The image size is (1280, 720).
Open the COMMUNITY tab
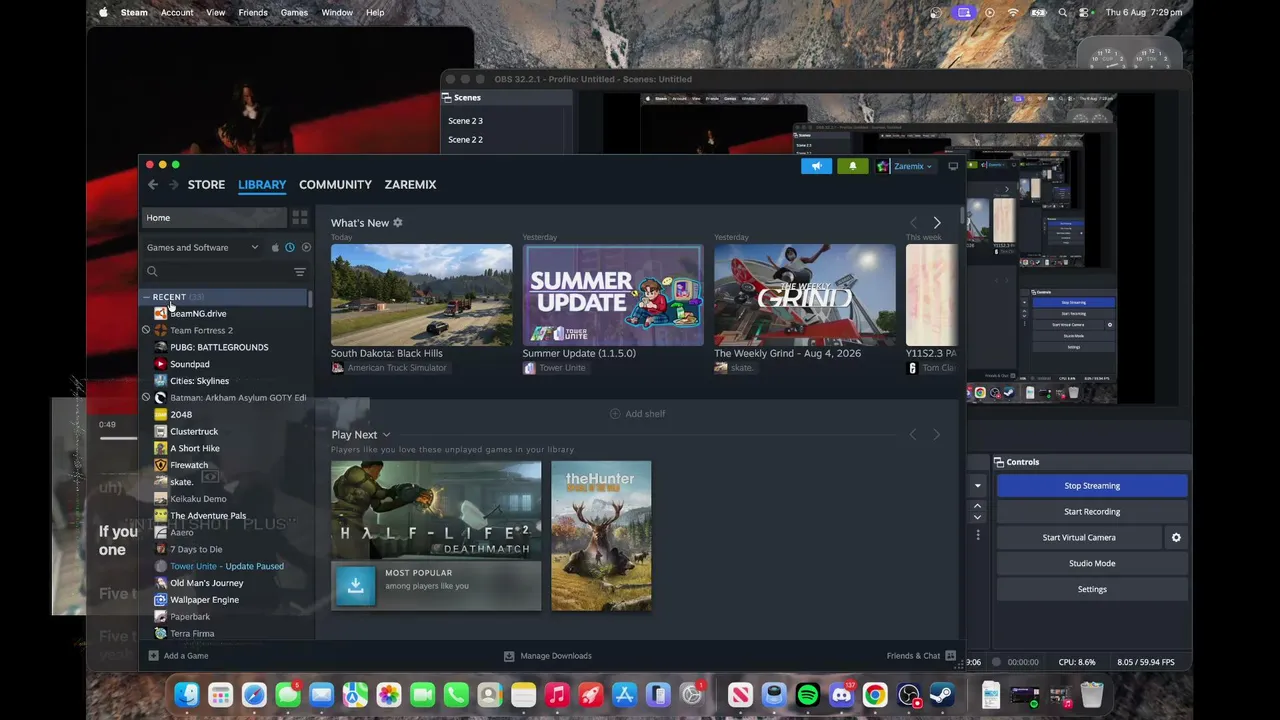[x=335, y=185]
